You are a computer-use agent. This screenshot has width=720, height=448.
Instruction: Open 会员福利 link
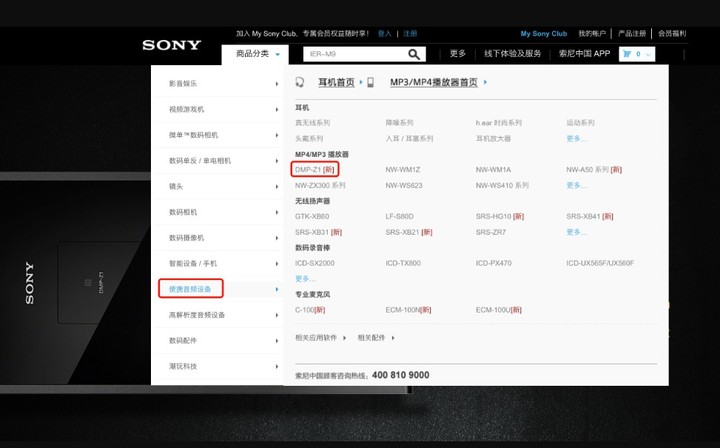(x=672, y=34)
